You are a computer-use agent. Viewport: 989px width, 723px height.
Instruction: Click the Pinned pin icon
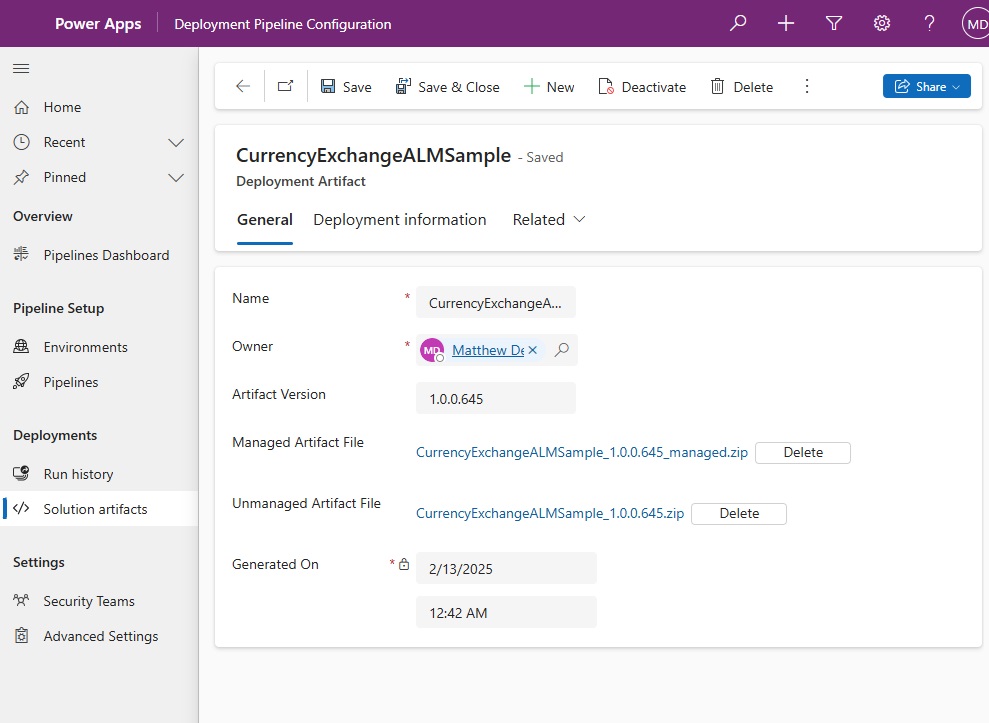point(21,177)
